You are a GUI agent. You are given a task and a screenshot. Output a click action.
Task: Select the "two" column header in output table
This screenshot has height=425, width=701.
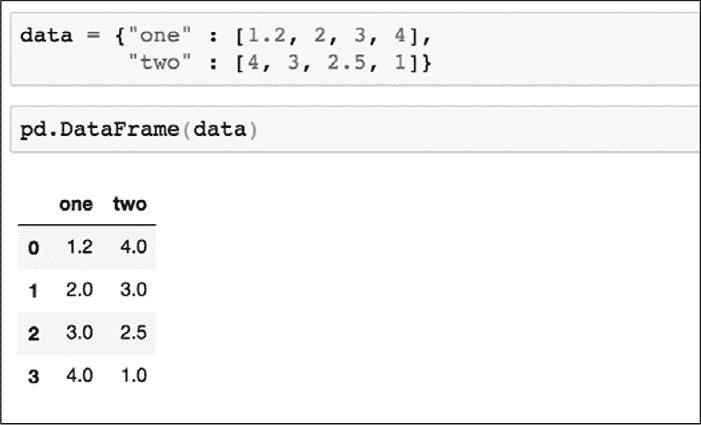click(130, 205)
